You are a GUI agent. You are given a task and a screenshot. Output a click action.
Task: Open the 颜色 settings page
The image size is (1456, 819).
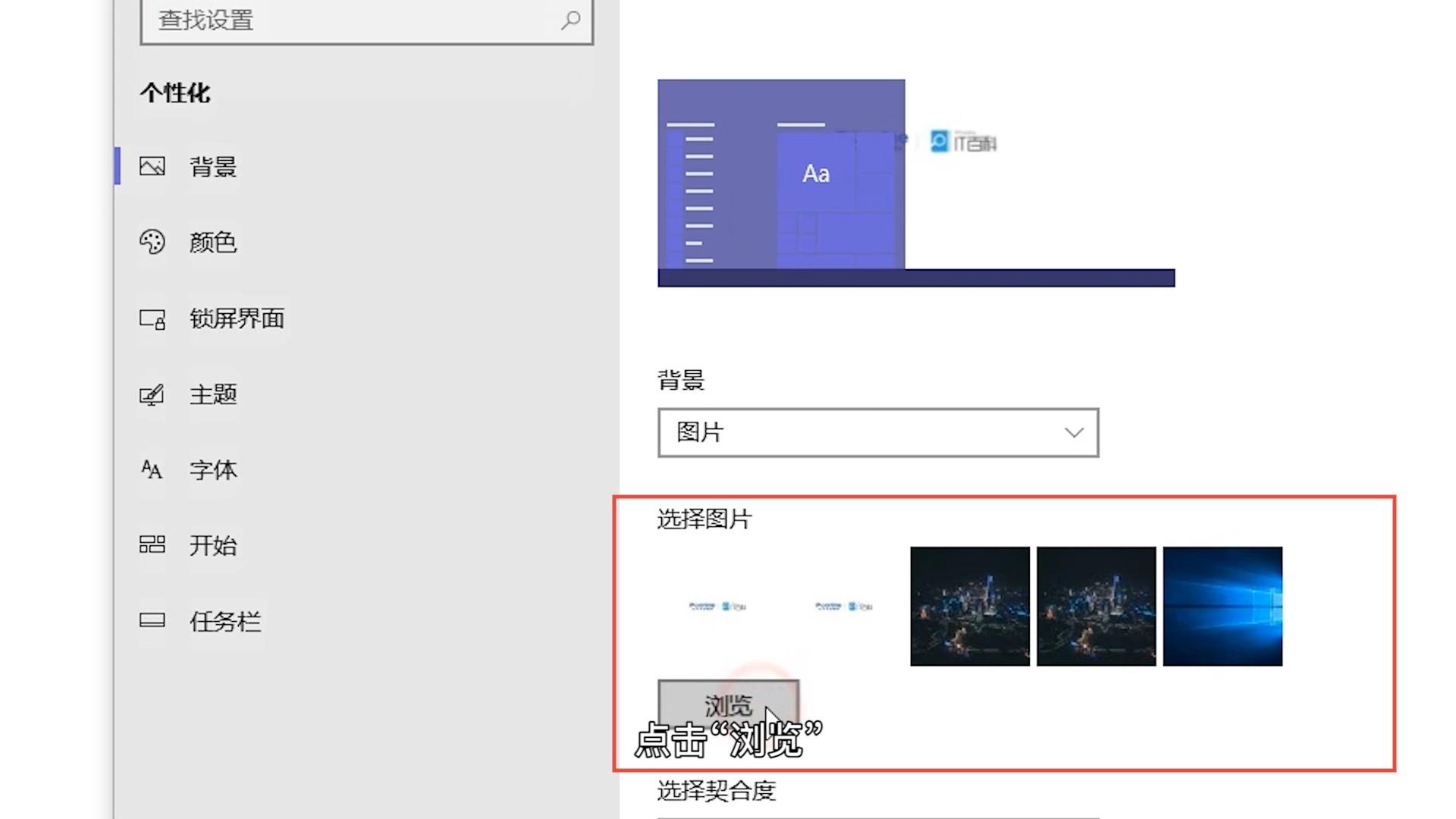pyautogui.click(x=213, y=242)
